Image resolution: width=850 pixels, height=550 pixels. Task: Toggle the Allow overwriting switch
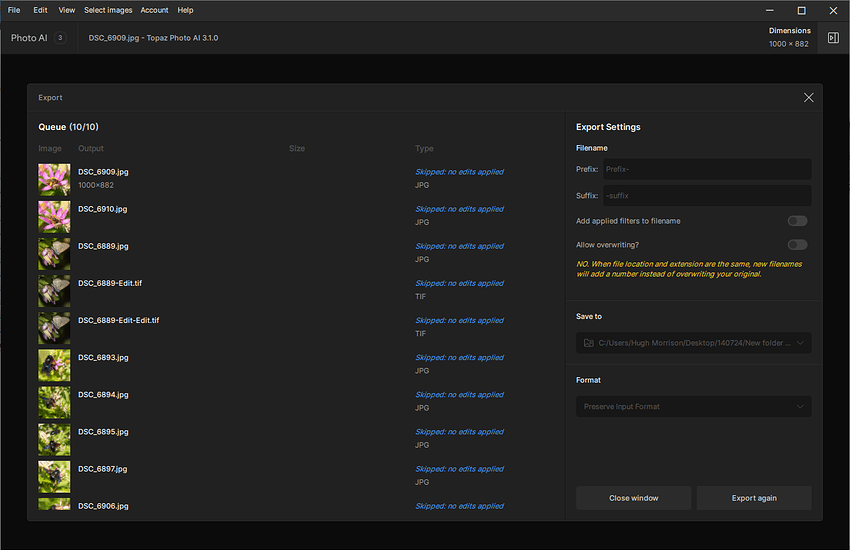click(x=797, y=245)
